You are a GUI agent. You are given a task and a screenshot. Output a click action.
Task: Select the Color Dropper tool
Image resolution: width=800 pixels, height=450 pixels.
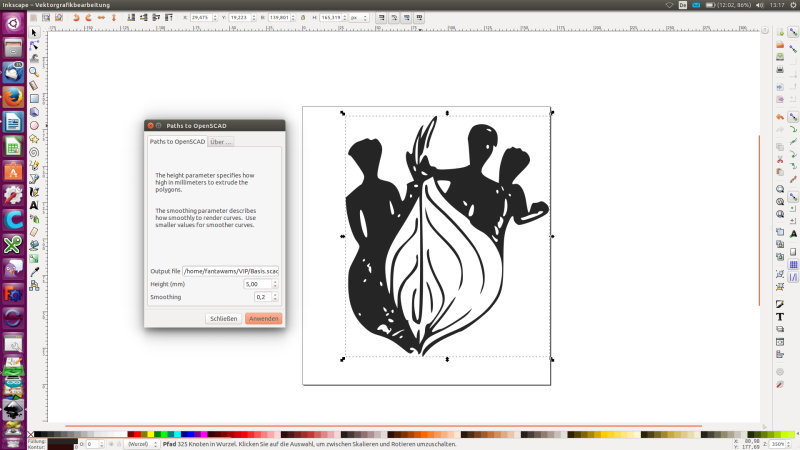34,271
